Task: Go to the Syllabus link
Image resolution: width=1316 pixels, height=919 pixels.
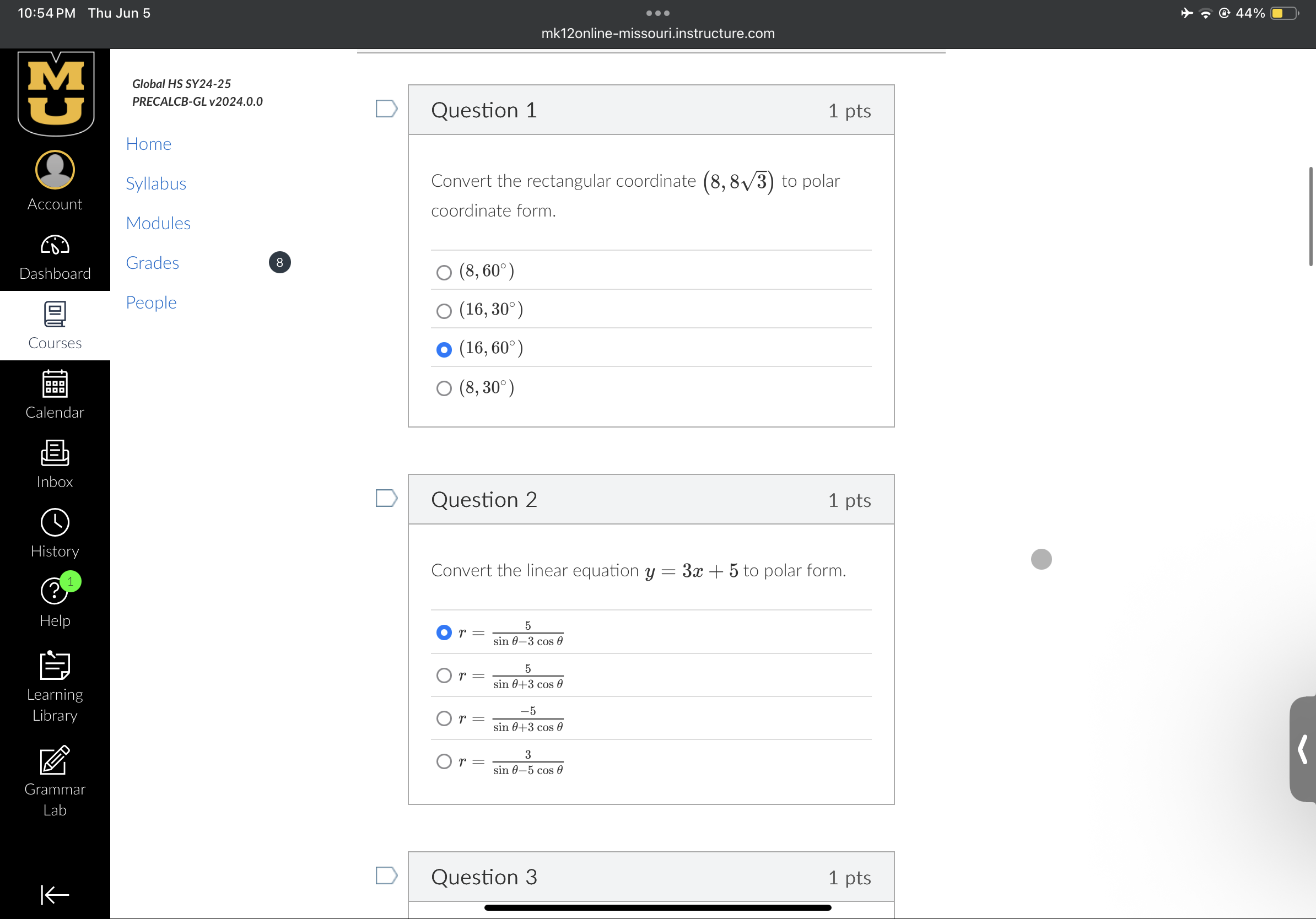Action: coord(156,183)
